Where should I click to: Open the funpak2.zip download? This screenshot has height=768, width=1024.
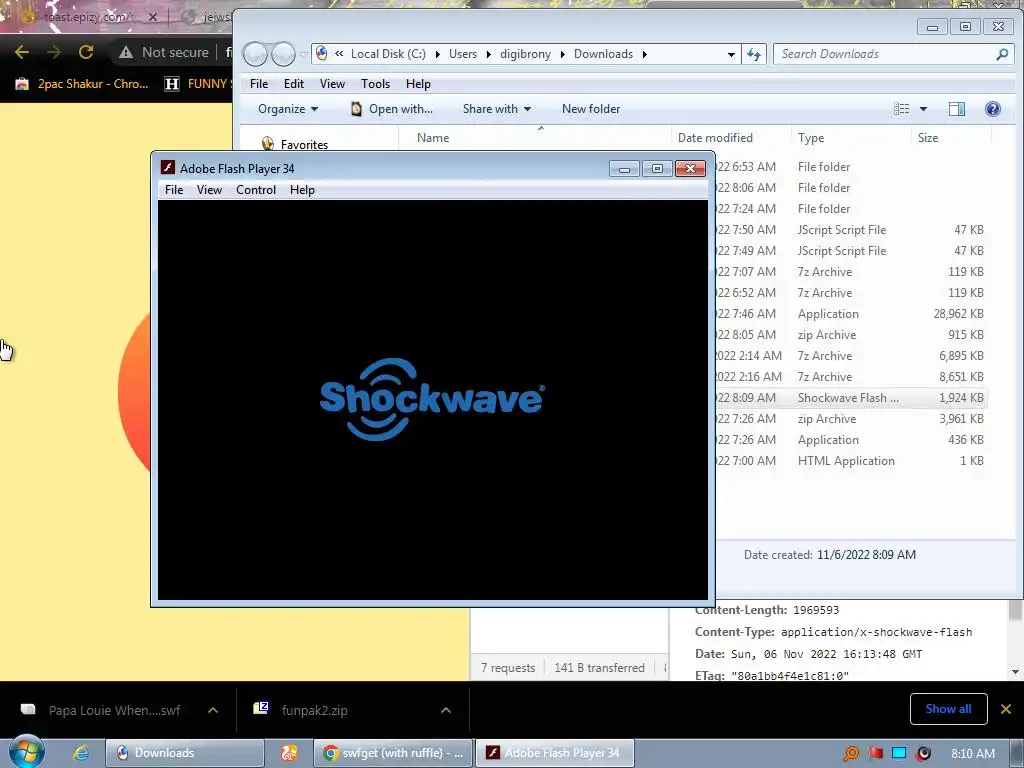click(302, 710)
